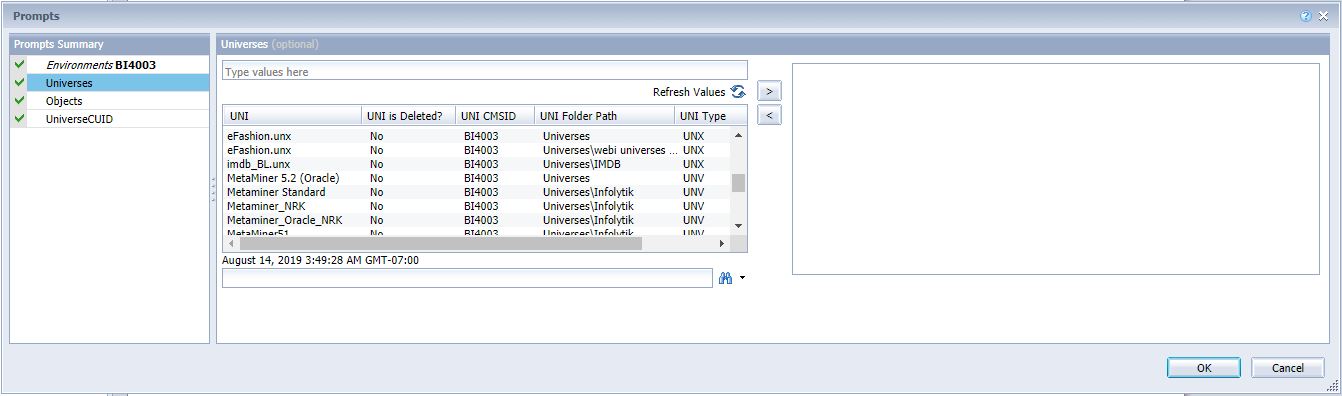Click the vertical scrollbar thumb
This screenshot has width=1342, height=396.
739,182
